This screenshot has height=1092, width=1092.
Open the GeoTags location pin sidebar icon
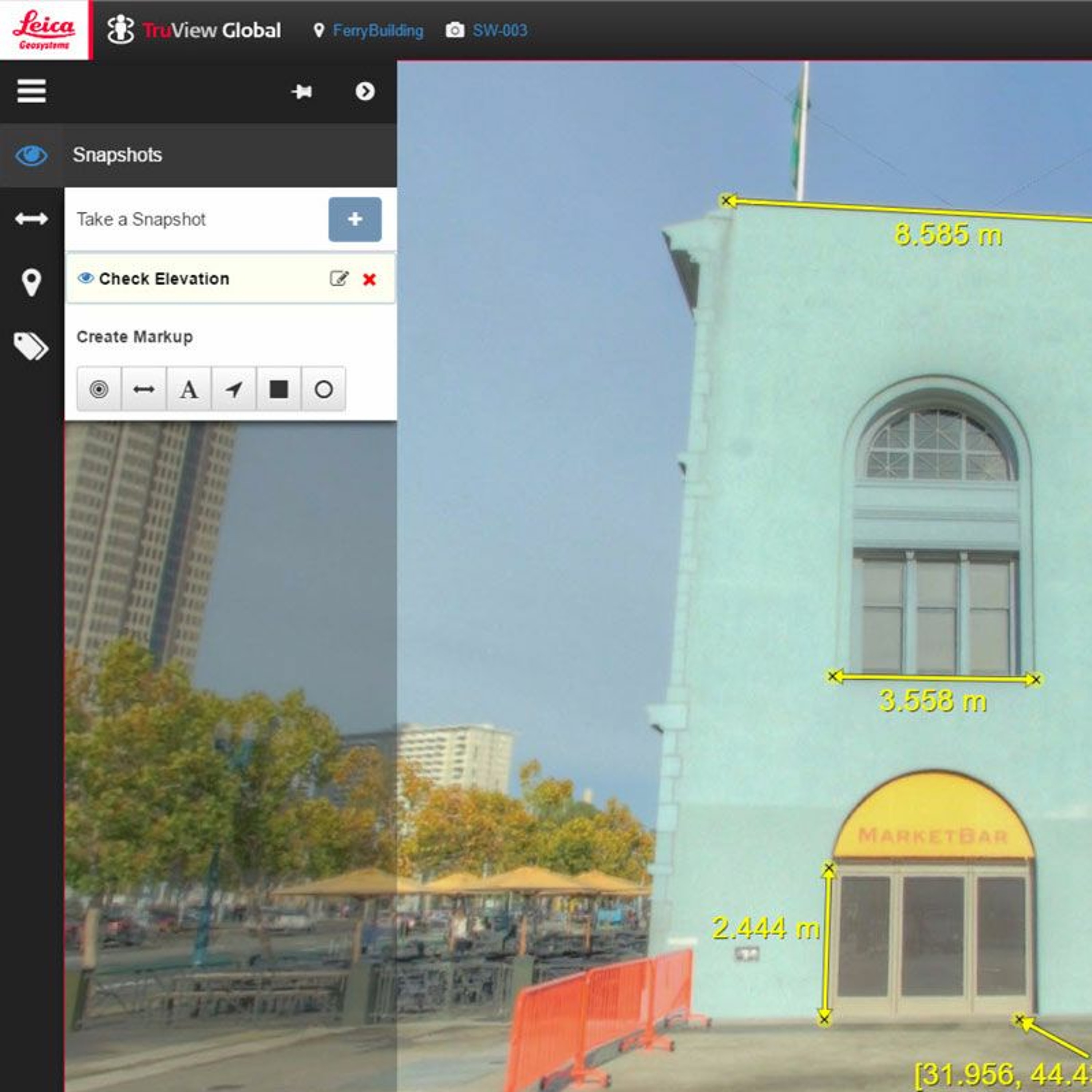31,282
